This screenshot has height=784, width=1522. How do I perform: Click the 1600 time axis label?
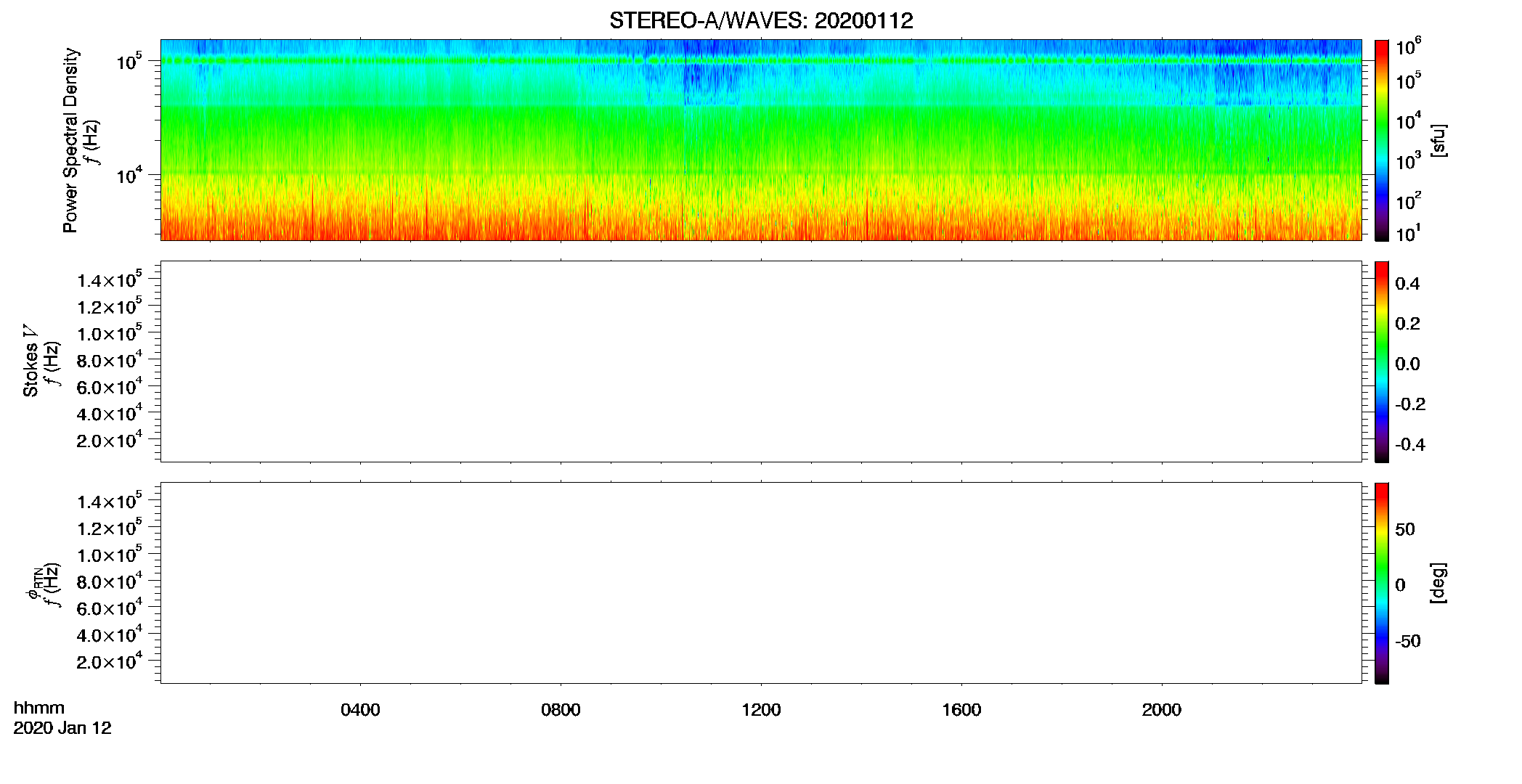click(x=961, y=710)
